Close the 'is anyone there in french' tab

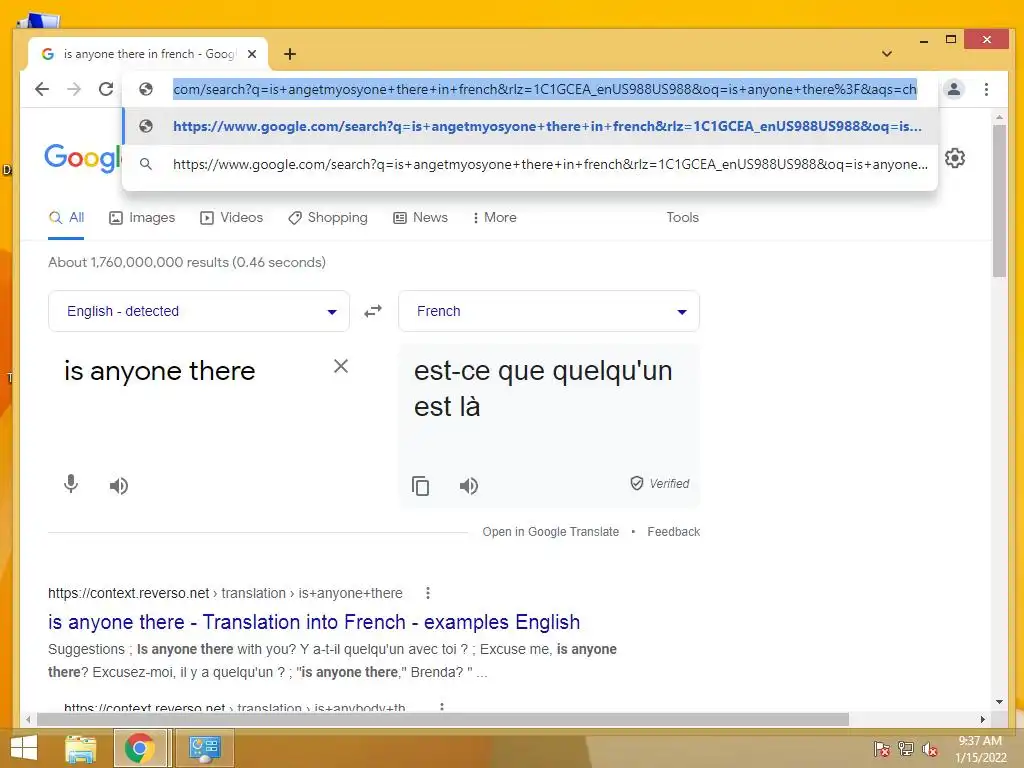pyautogui.click(x=252, y=54)
